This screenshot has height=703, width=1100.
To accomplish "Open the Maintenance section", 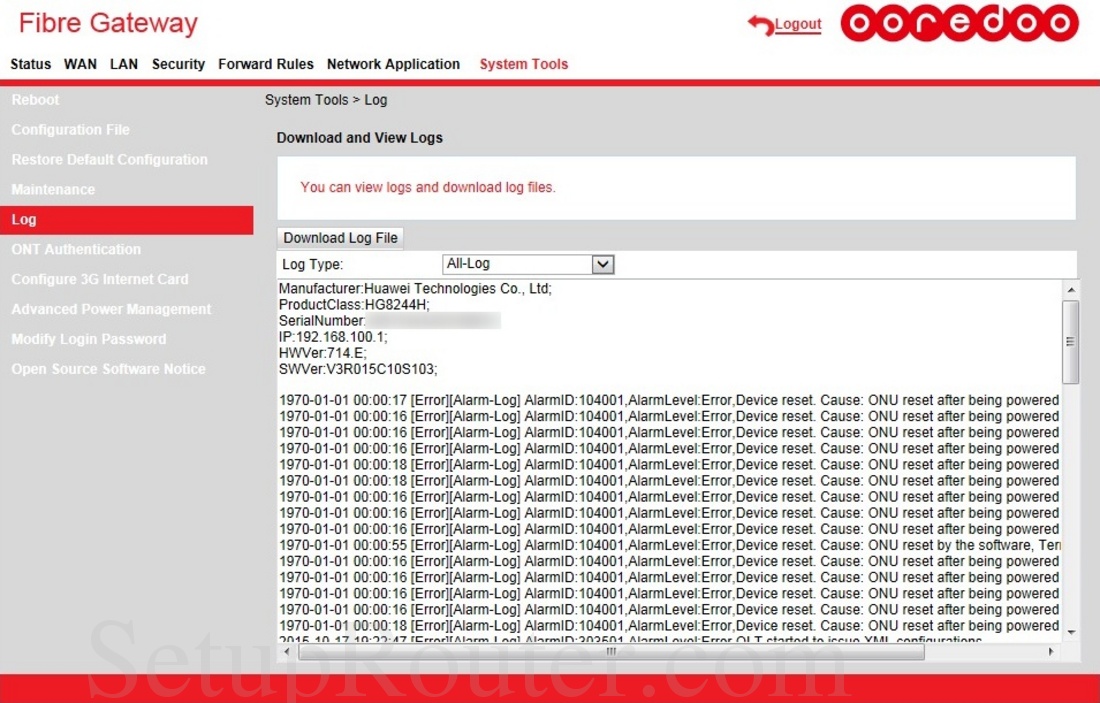I will (x=53, y=189).
